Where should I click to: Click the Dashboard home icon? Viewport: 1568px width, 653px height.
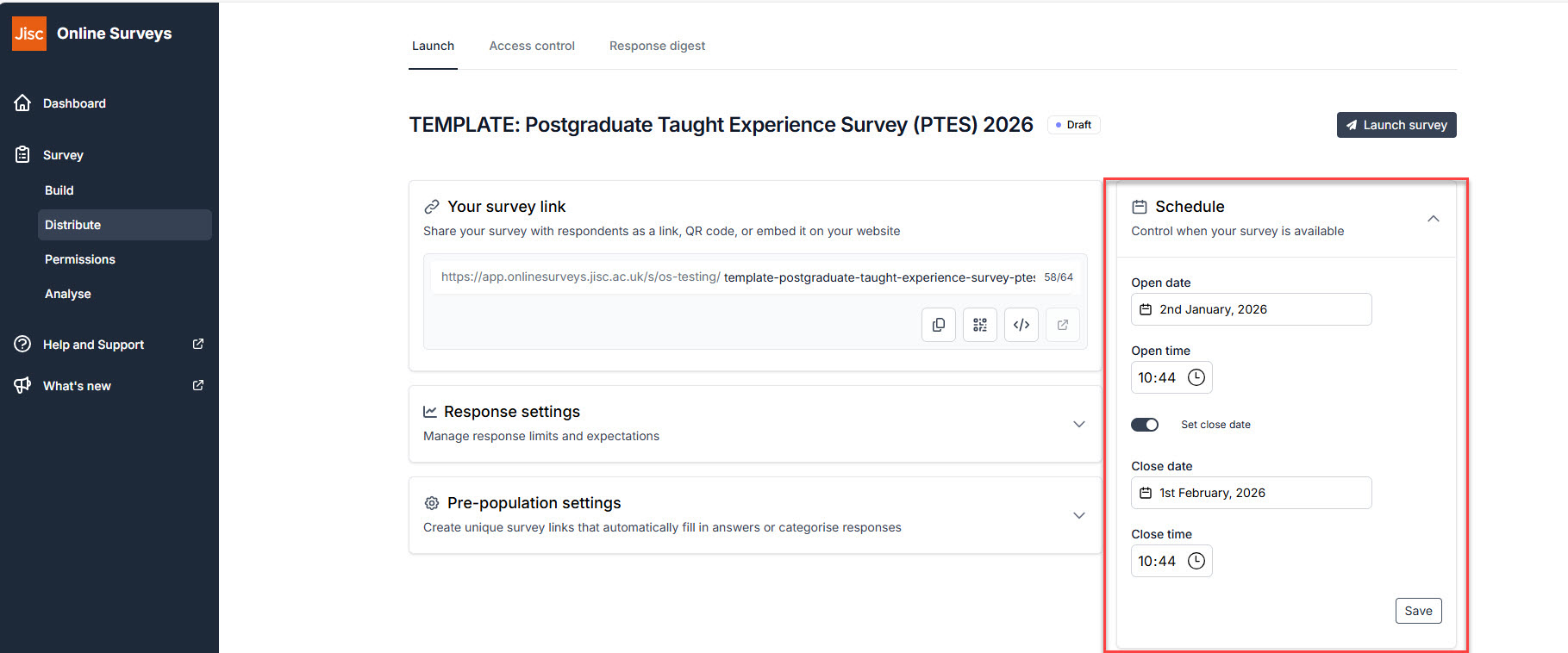click(22, 103)
